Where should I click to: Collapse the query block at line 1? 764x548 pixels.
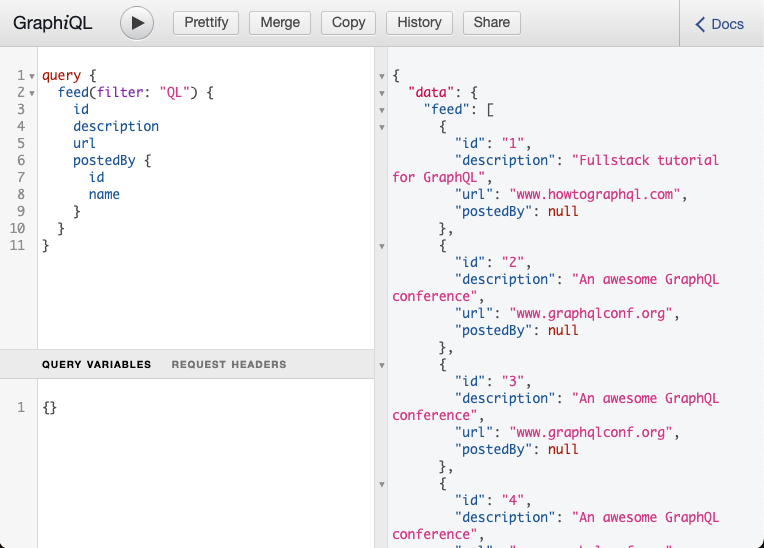32,76
